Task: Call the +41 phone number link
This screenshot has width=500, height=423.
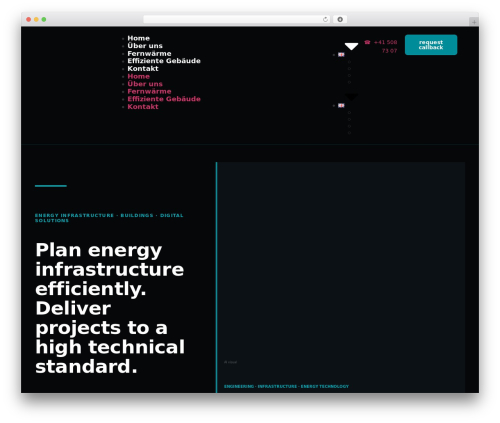Action: 385,46
